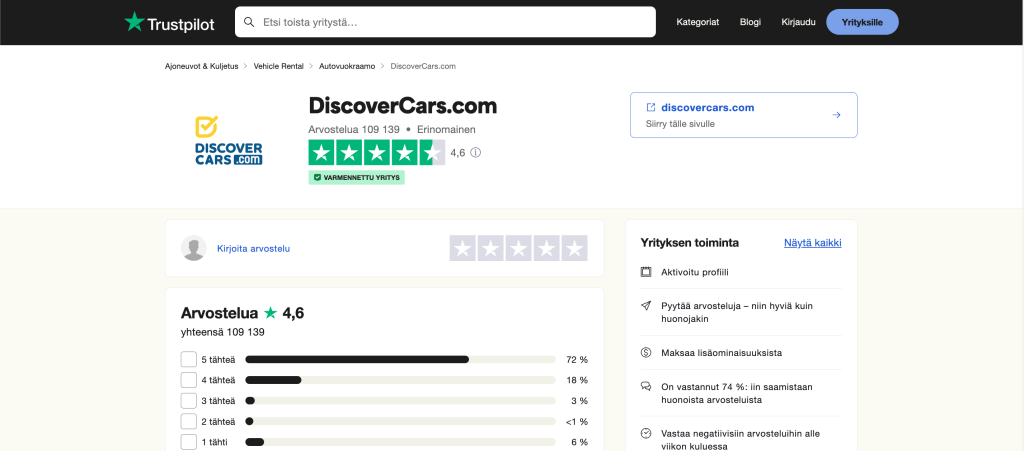Click DiscoverCars.com breadcrumb text
This screenshot has height=451, width=1024.
pyautogui.click(x=423, y=66)
